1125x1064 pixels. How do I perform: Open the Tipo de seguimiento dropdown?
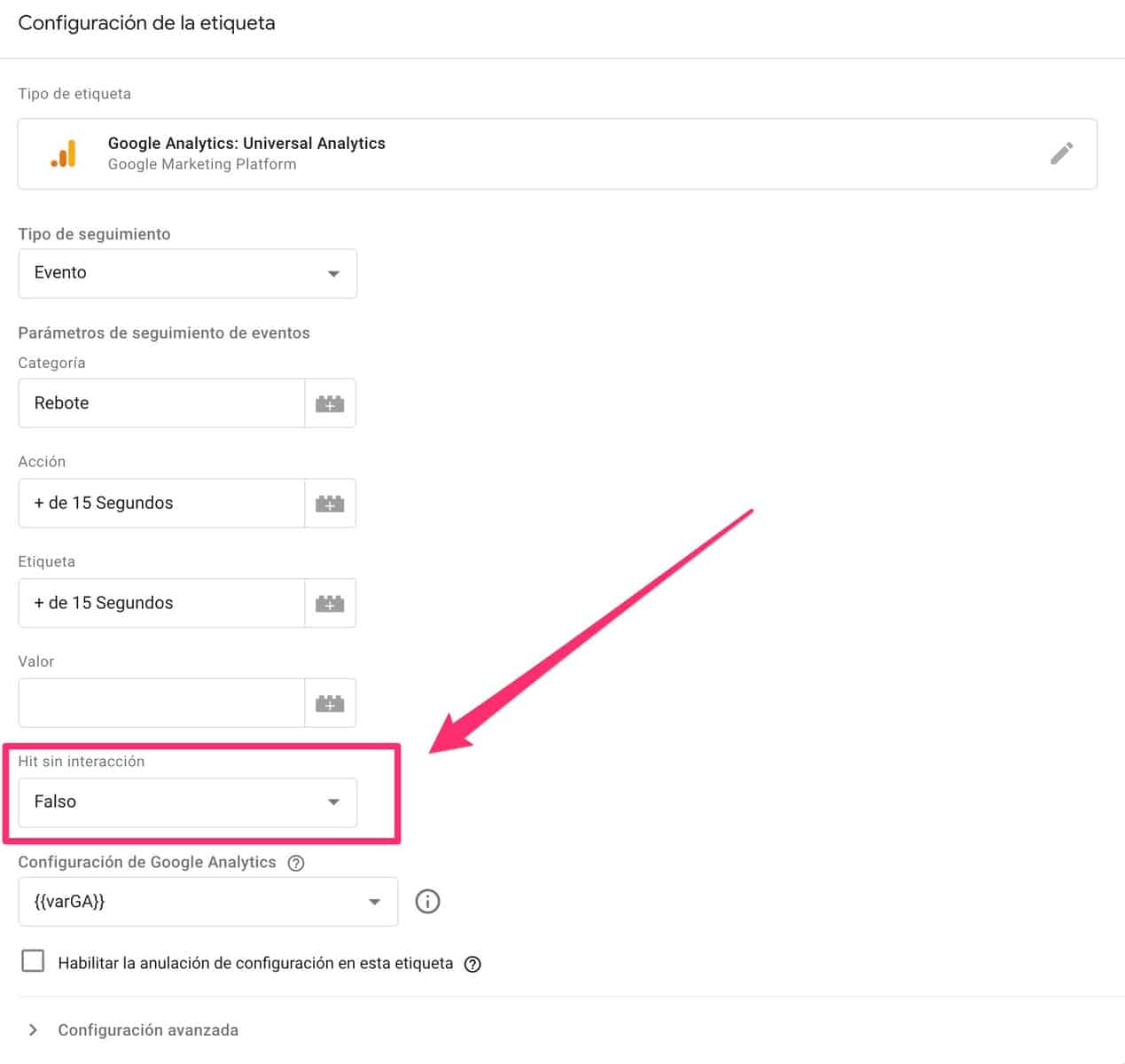pos(187,273)
